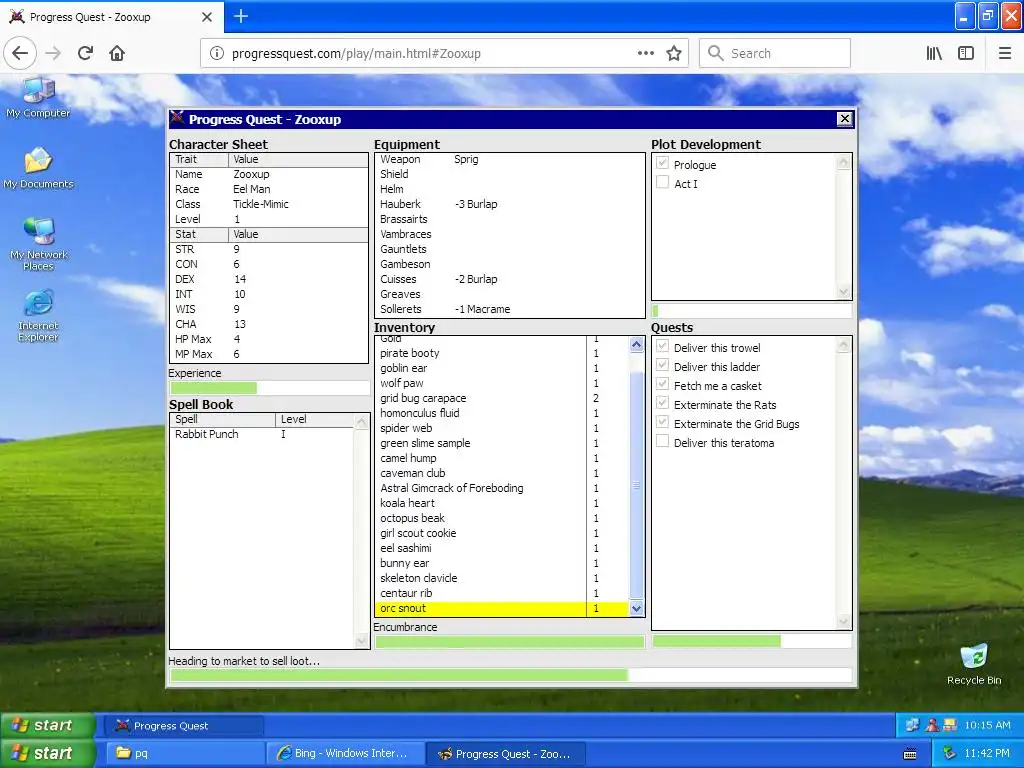Go to the browser home page

[117, 53]
